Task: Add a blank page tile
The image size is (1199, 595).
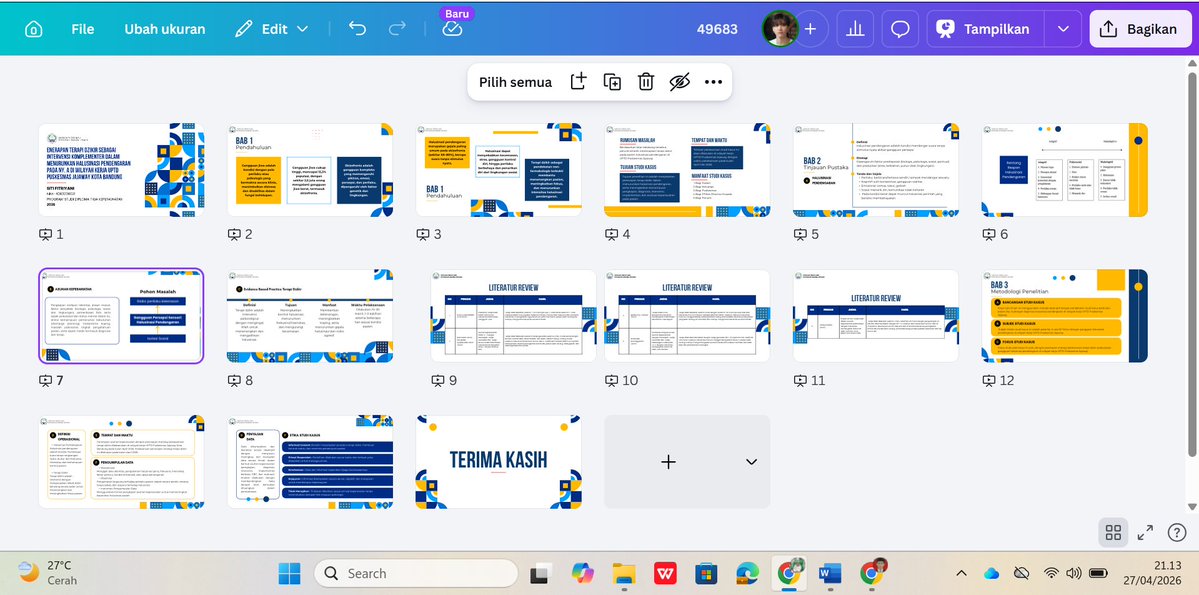Action: click(x=668, y=462)
